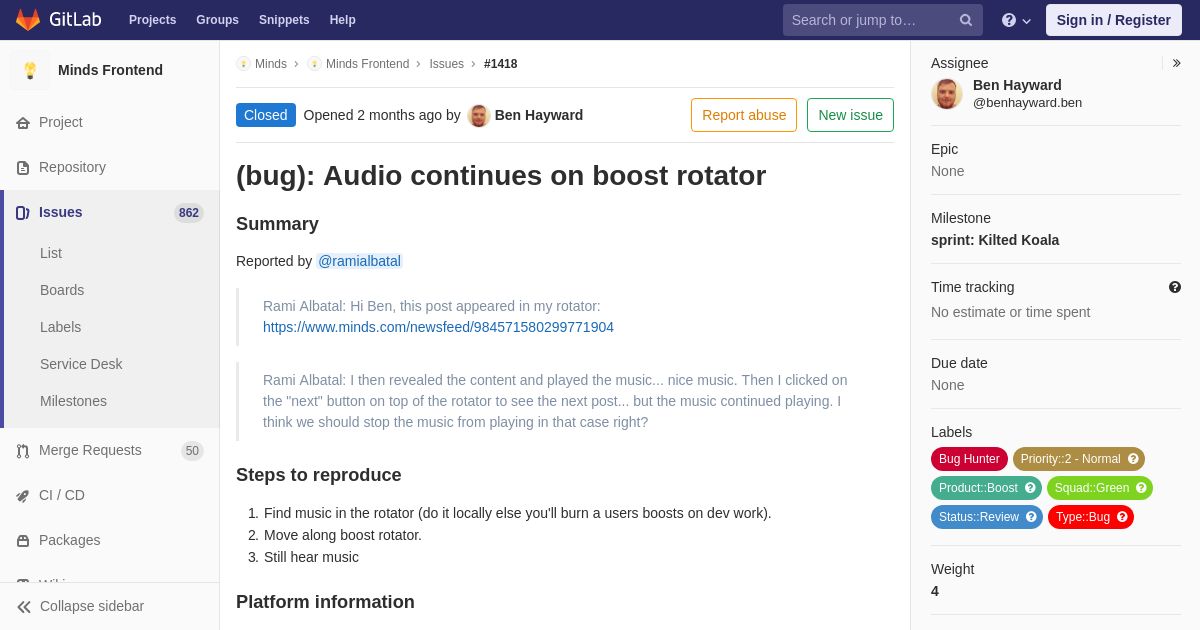Open the minds.com newsfeed link
Viewport: 1200px width, 630px height.
pyautogui.click(x=438, y=327)
